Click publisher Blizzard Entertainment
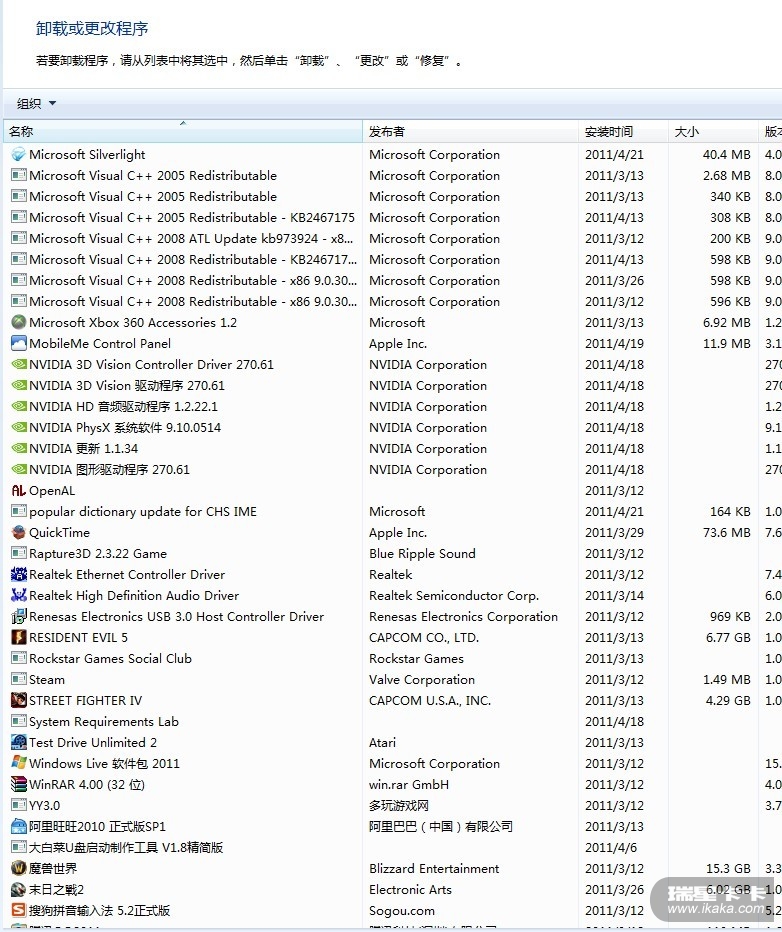The image size is (782, 932). [434, 868]
